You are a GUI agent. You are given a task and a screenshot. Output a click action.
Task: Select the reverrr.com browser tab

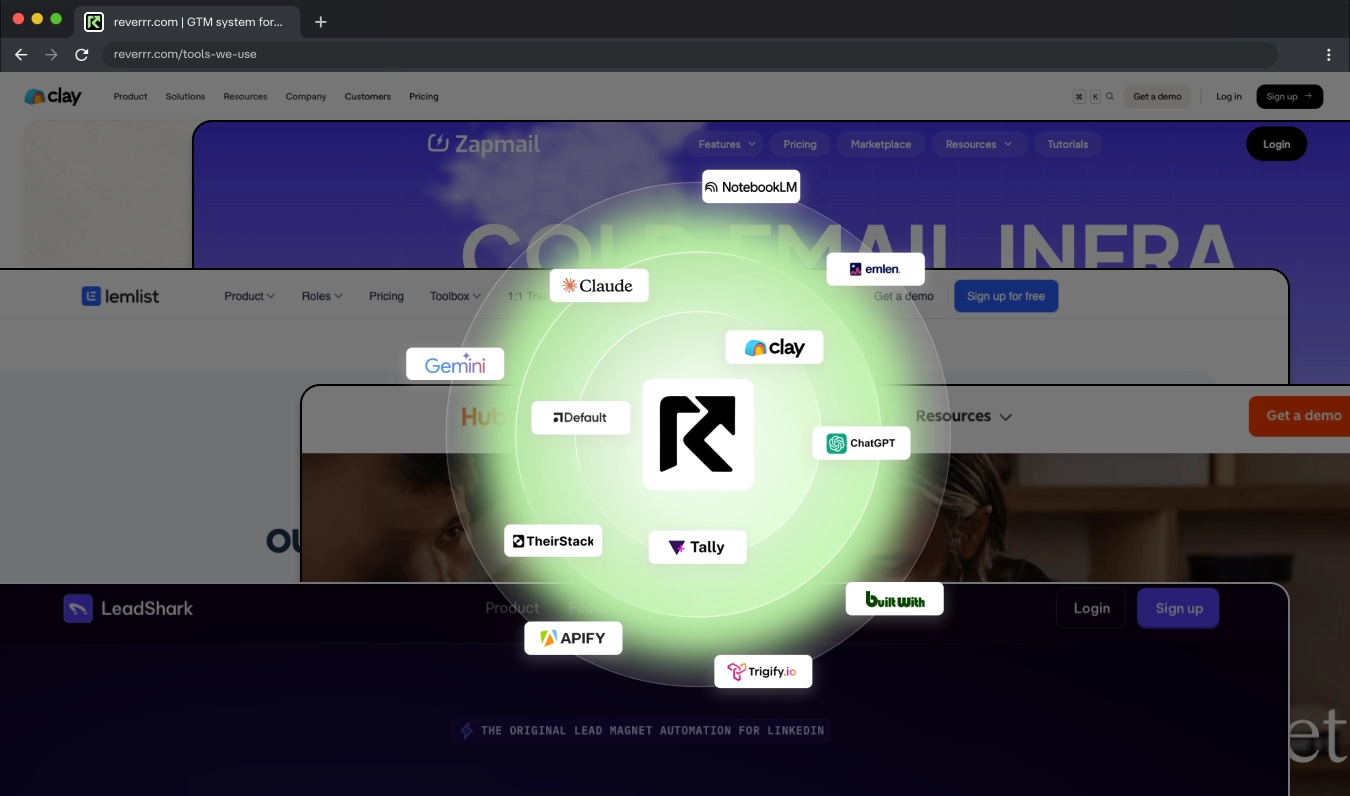pyautogui.click(x=188, y=22)
